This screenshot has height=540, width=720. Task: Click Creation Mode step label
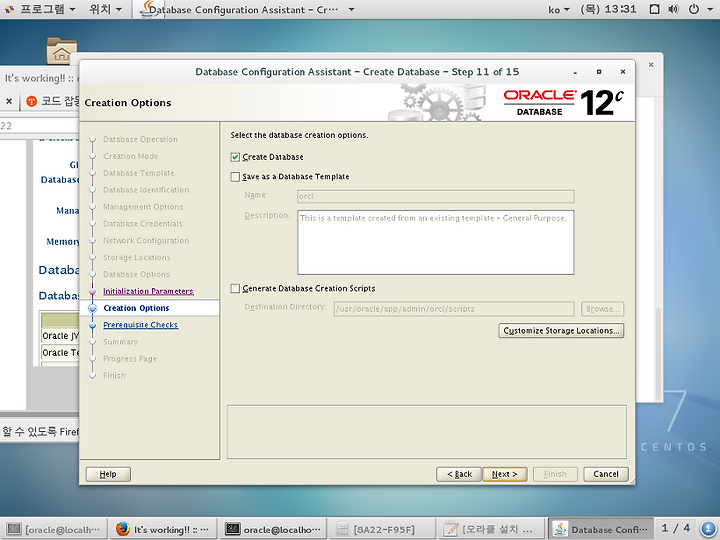(130, 156)
